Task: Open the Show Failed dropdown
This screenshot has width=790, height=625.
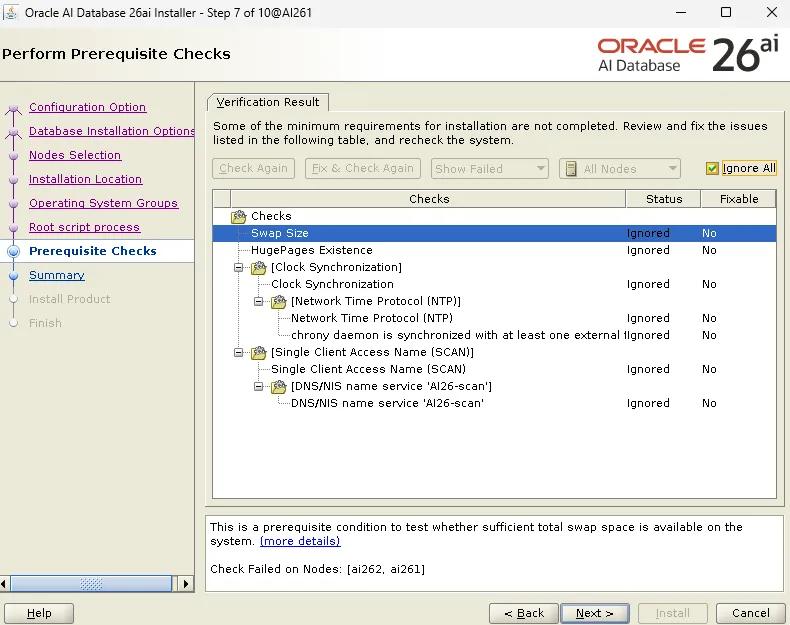Action: [489, 169]
